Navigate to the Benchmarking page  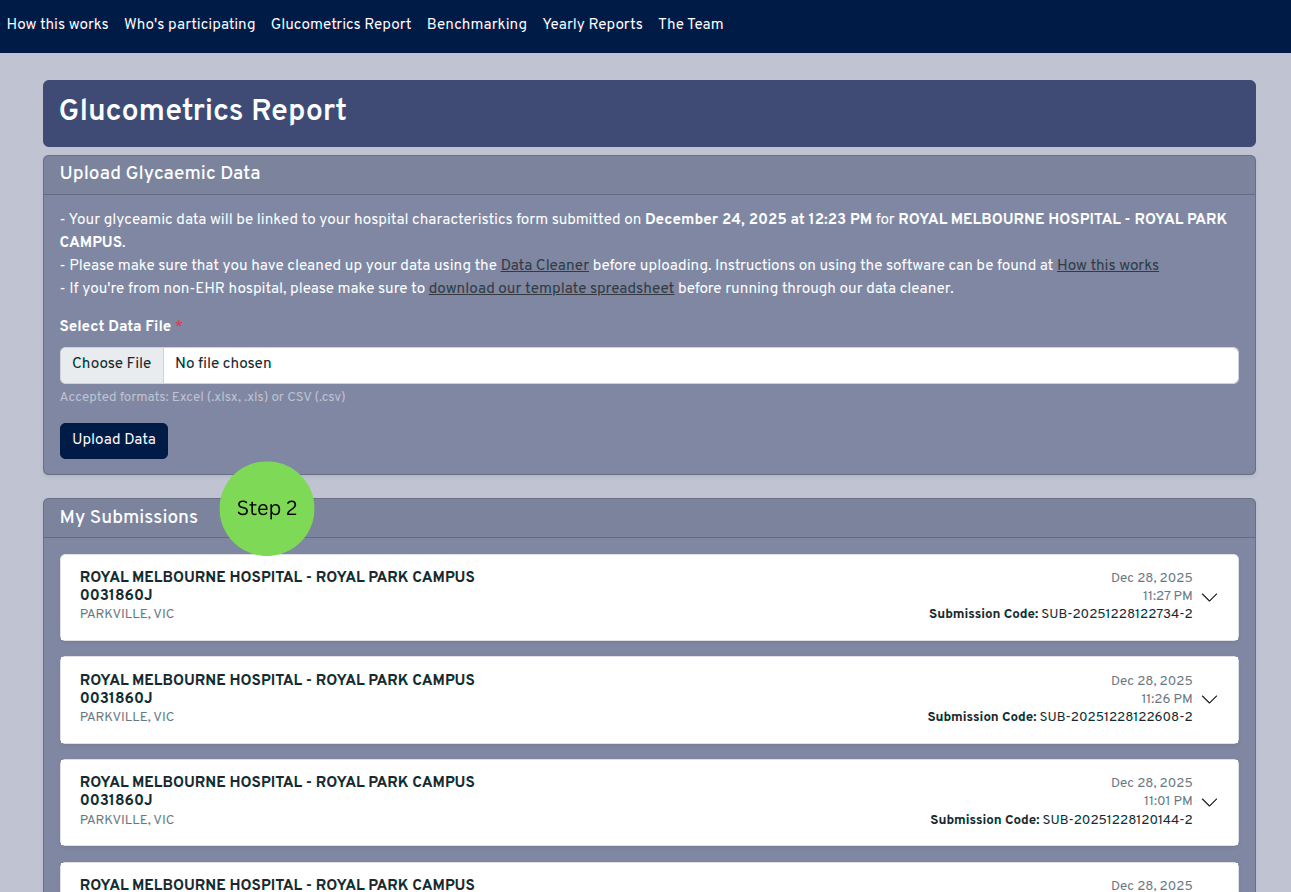click(x=476, y=24)
